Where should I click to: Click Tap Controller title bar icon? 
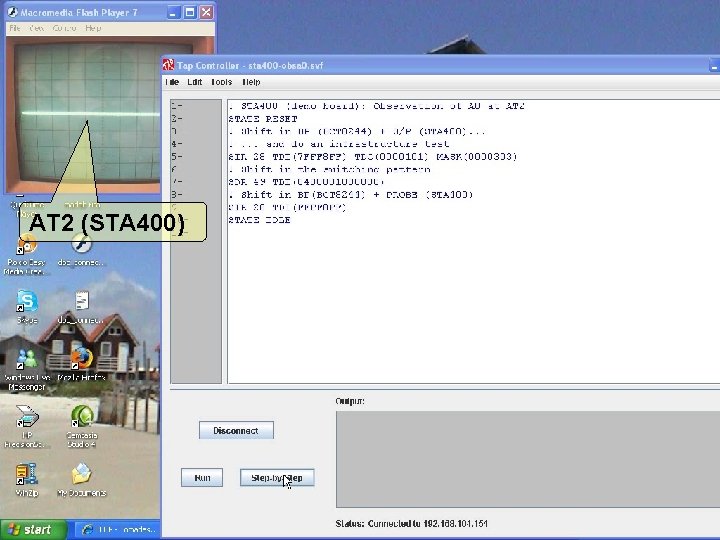[x=169, y=65]
